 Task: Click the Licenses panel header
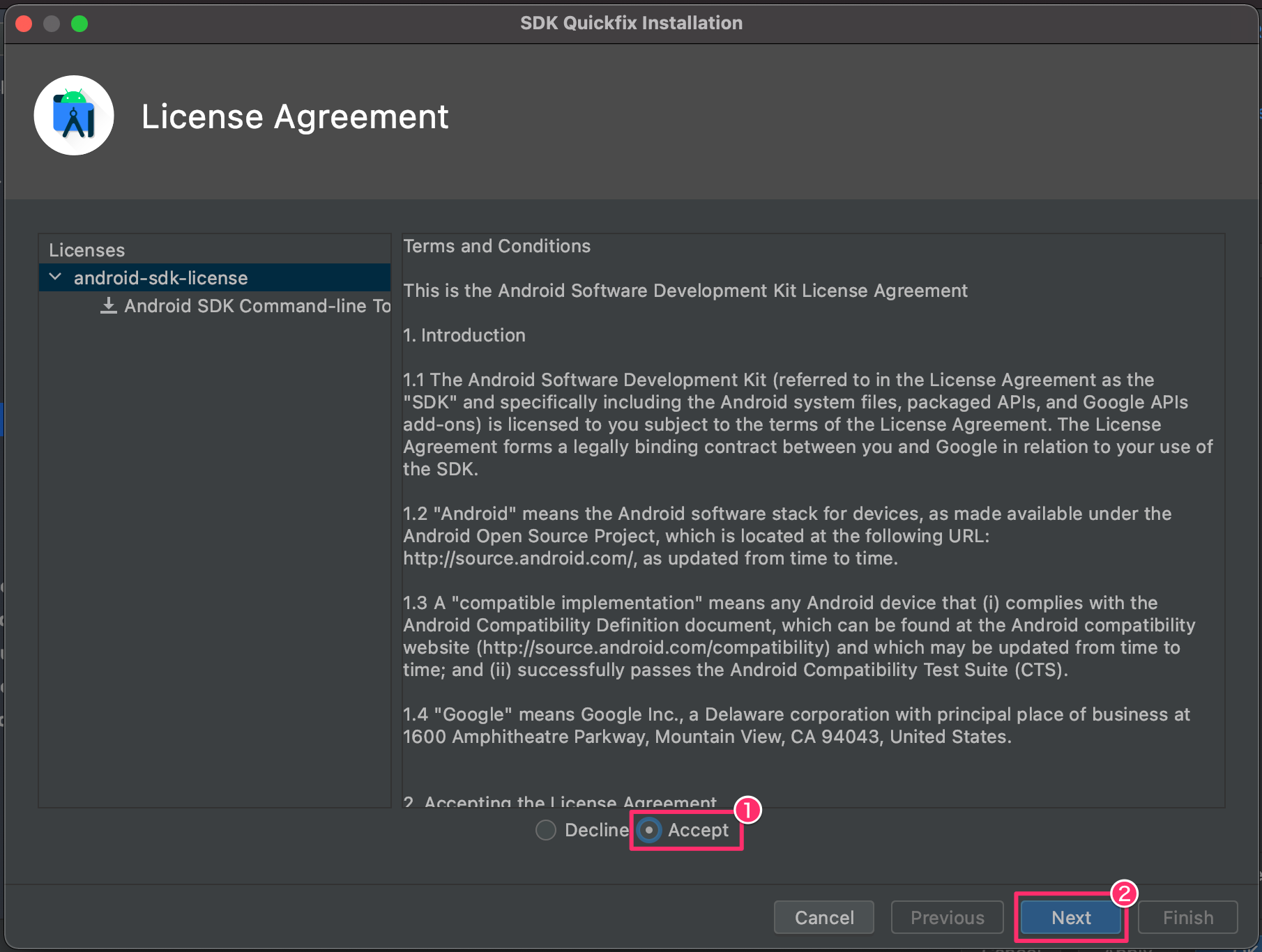point(86,250)
